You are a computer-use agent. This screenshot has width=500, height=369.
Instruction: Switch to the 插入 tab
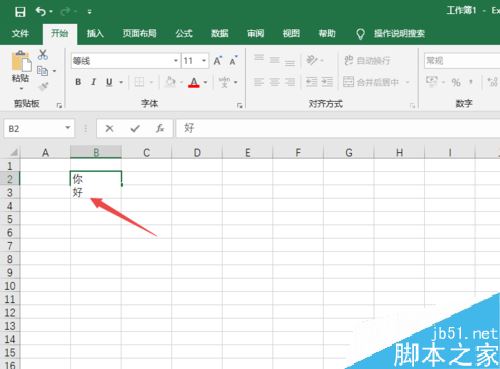tap(95, 33)
